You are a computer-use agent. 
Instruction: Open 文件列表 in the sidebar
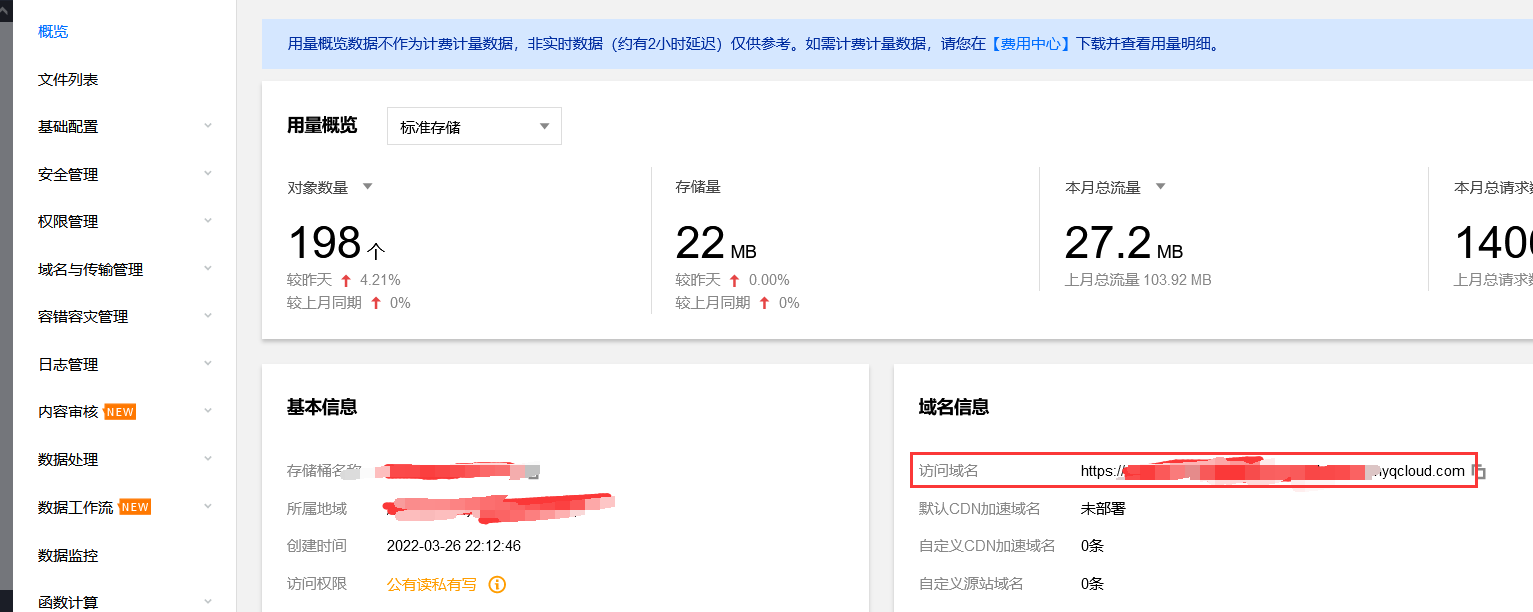[68, 79]
